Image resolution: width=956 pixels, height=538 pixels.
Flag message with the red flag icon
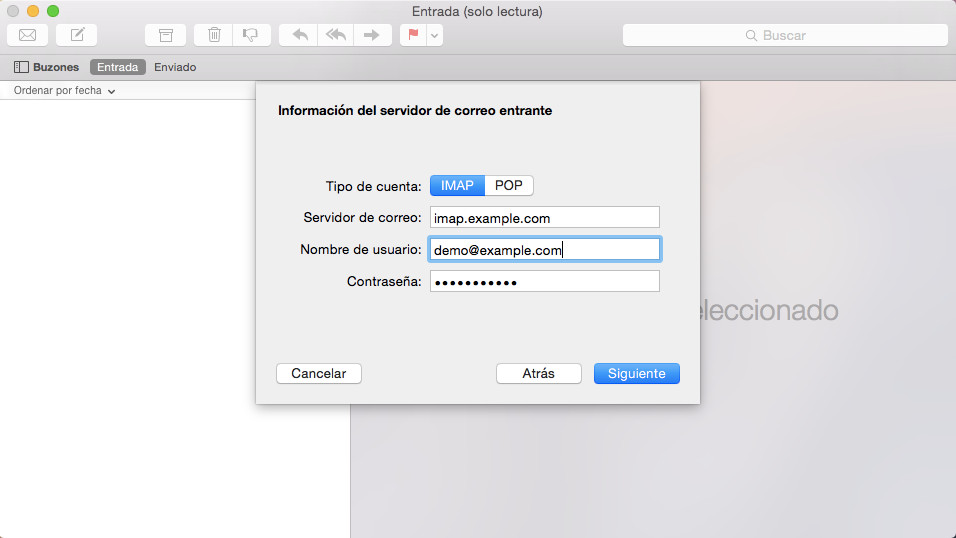[x=413, y=35]
